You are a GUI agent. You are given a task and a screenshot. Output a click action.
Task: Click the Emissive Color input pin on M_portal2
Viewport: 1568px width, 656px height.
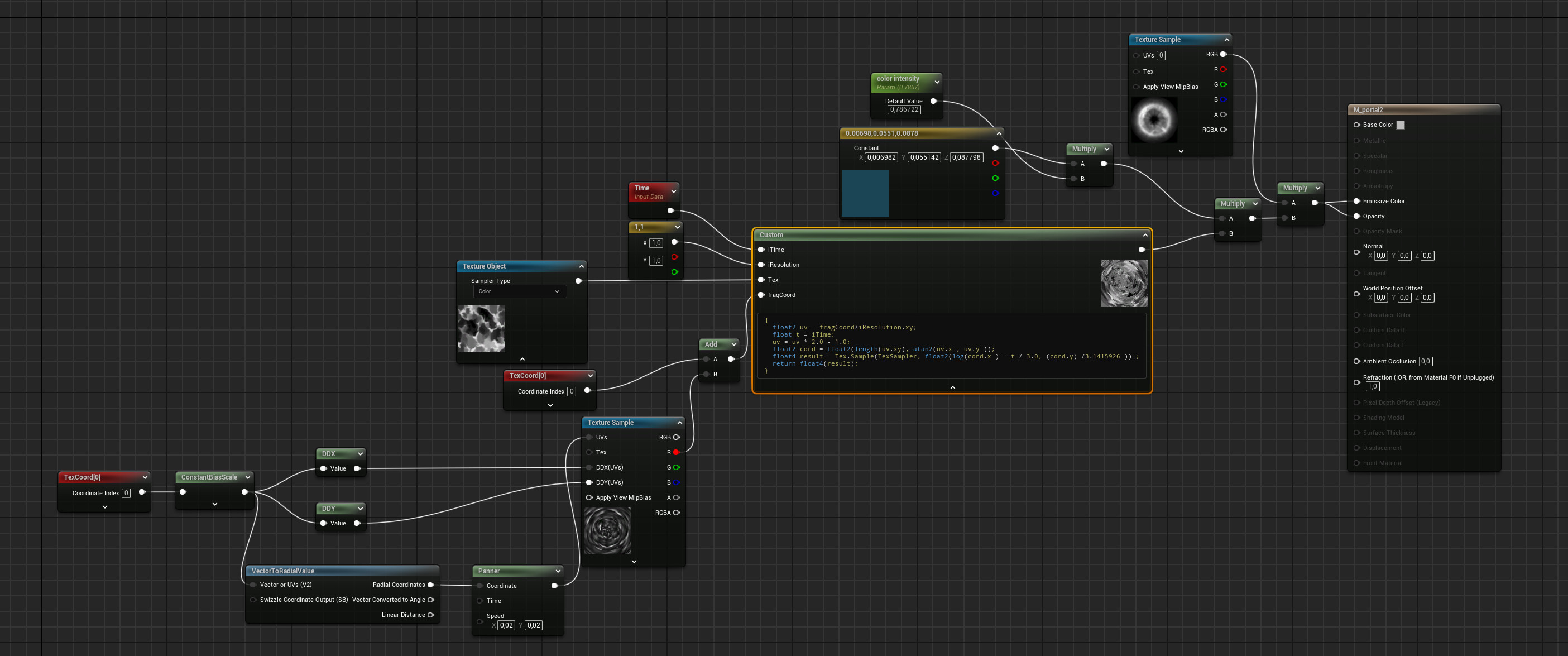pyautogui.click(x=1357, y=201)
